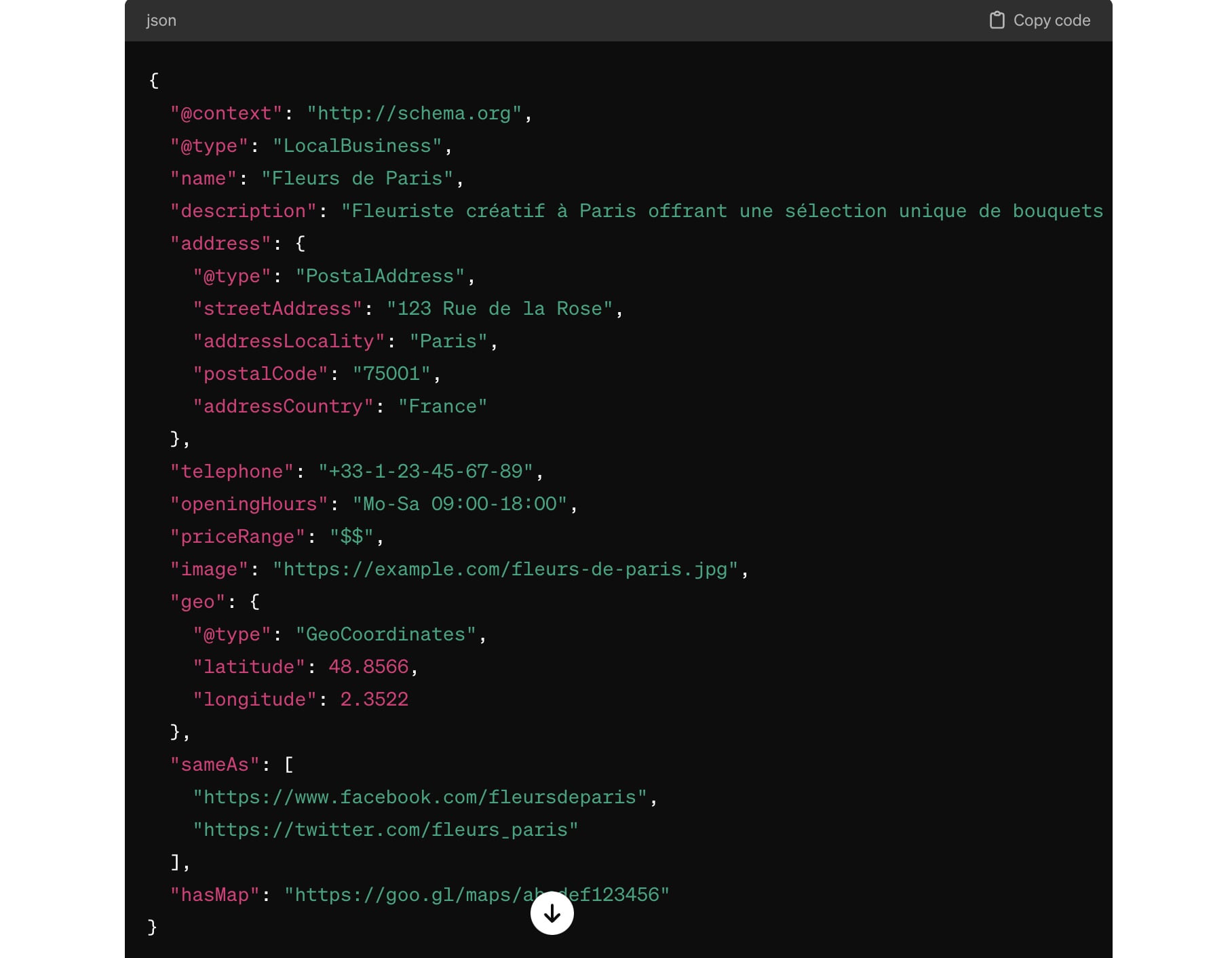Click the description text starting "Fleuriste créatif"
The width and height of the screenshot is (1232, 958).
(722, 211)
